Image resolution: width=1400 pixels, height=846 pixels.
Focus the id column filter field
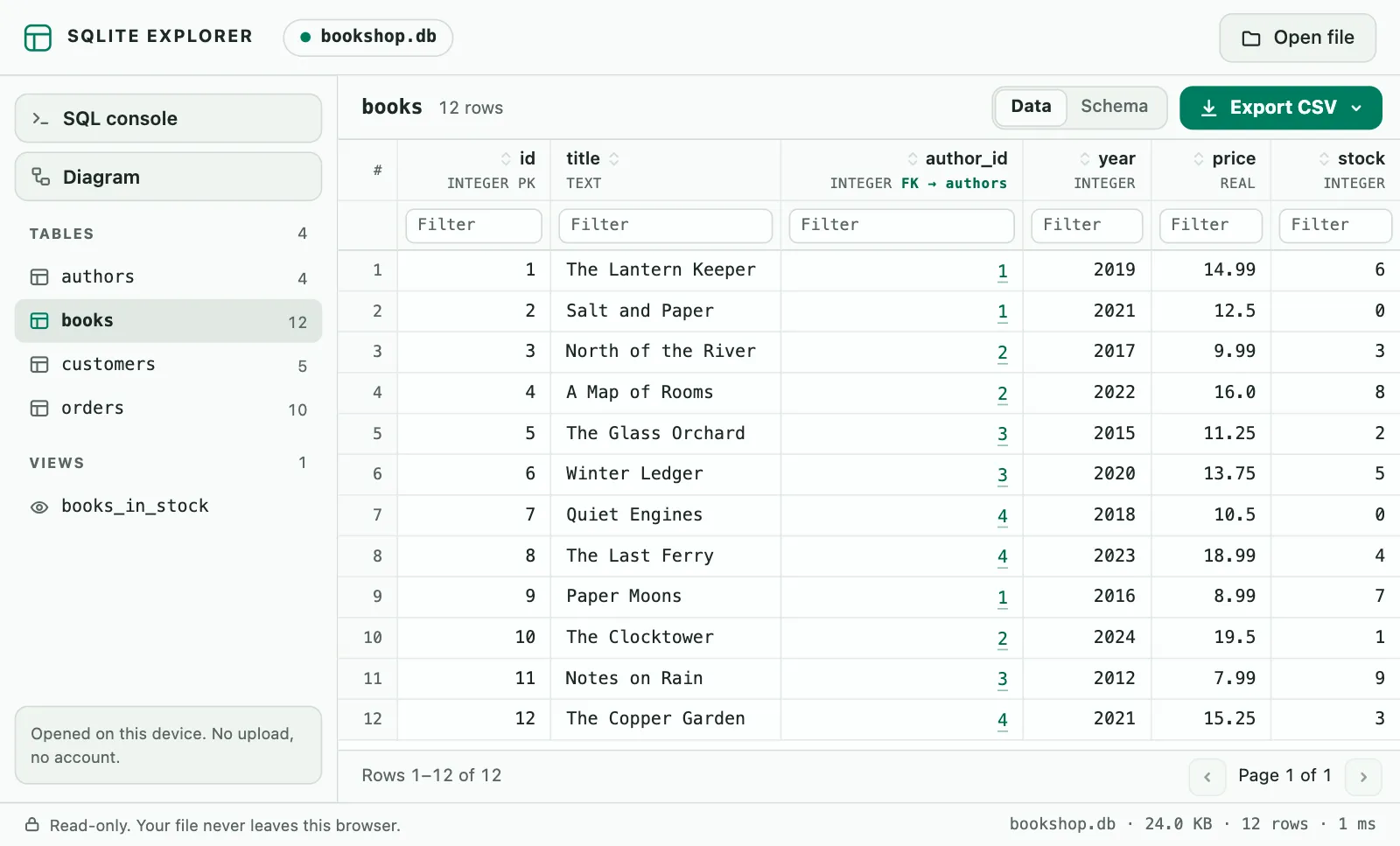pos(473,226)
